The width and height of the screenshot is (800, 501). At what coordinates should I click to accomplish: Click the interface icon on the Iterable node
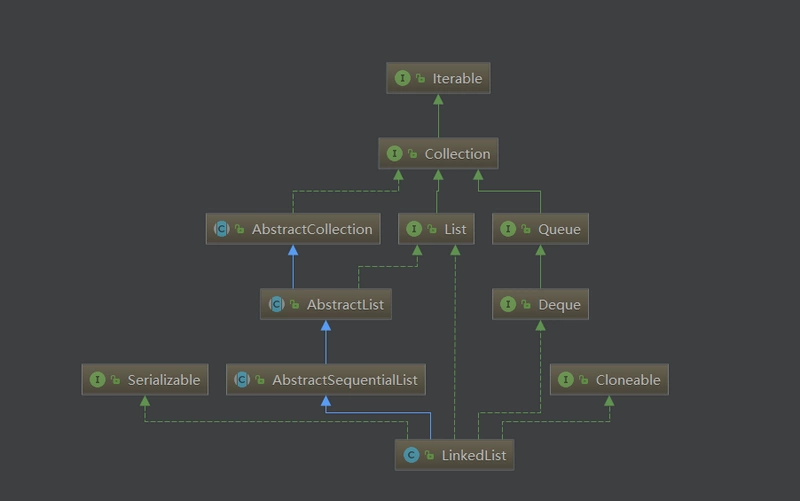402,78
